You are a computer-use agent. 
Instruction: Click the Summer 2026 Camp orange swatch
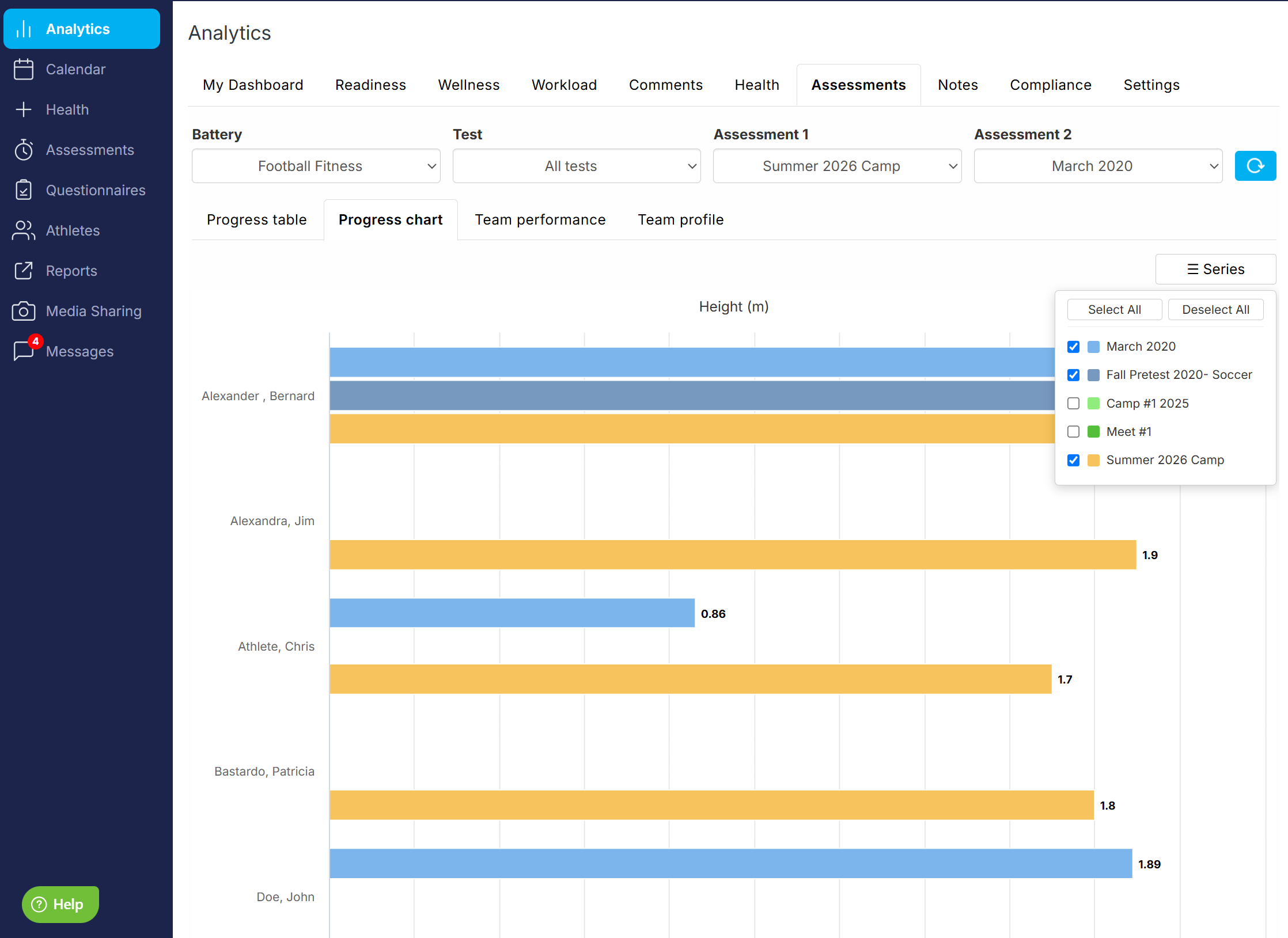pyautogui.click(x=1093, y=460)
